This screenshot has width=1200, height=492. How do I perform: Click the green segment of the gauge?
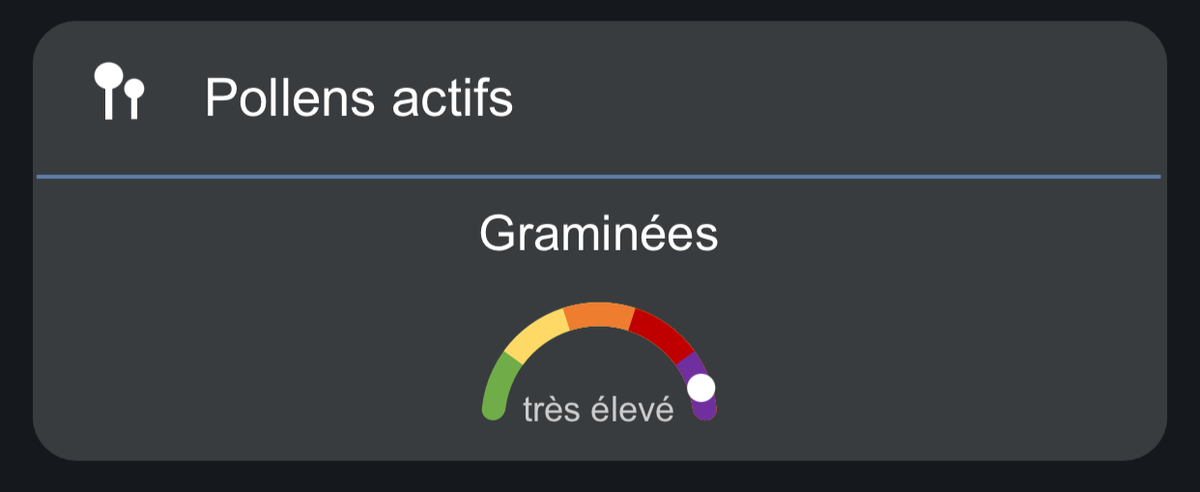499,385
